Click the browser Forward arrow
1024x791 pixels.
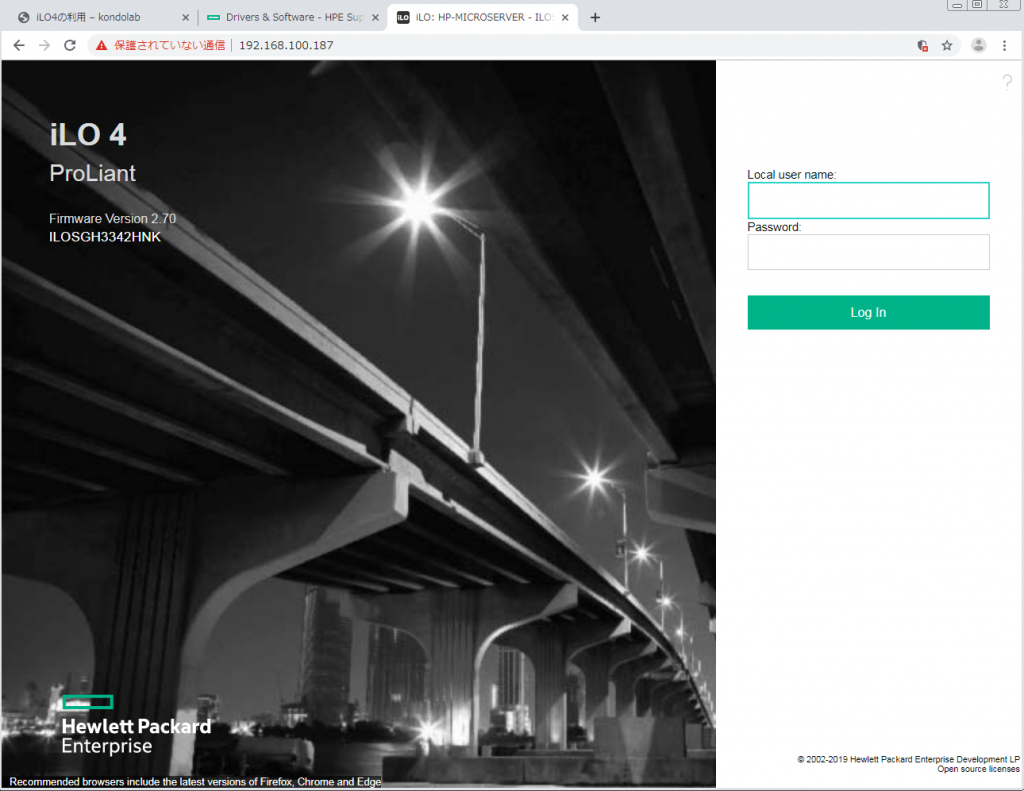[x=44, y=45]
